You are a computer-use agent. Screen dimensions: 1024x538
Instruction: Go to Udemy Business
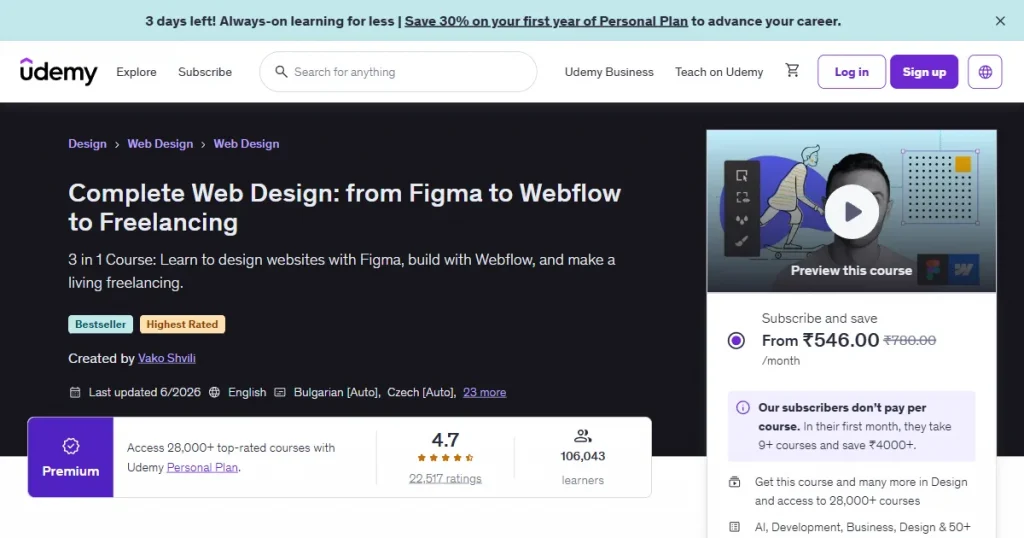point(609,72)
